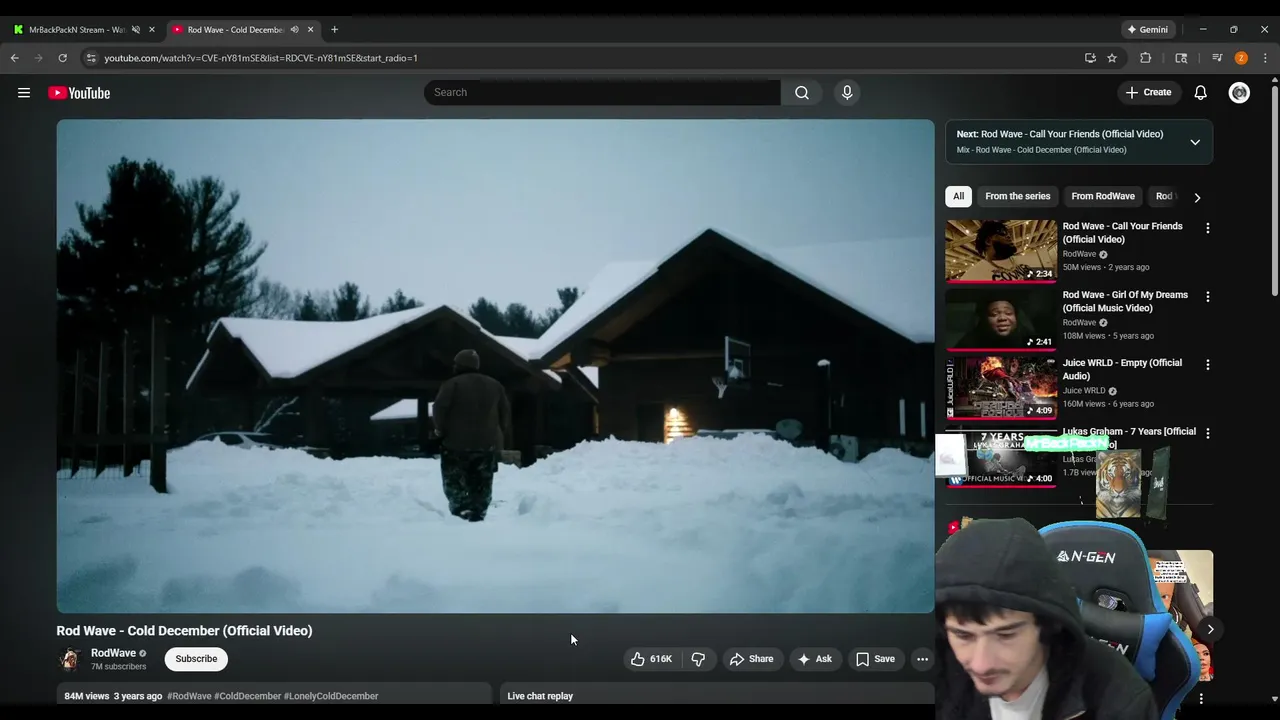1280x720 pixels.
Task: Open options for Call Your Friends video
Action: point(1207,228)
